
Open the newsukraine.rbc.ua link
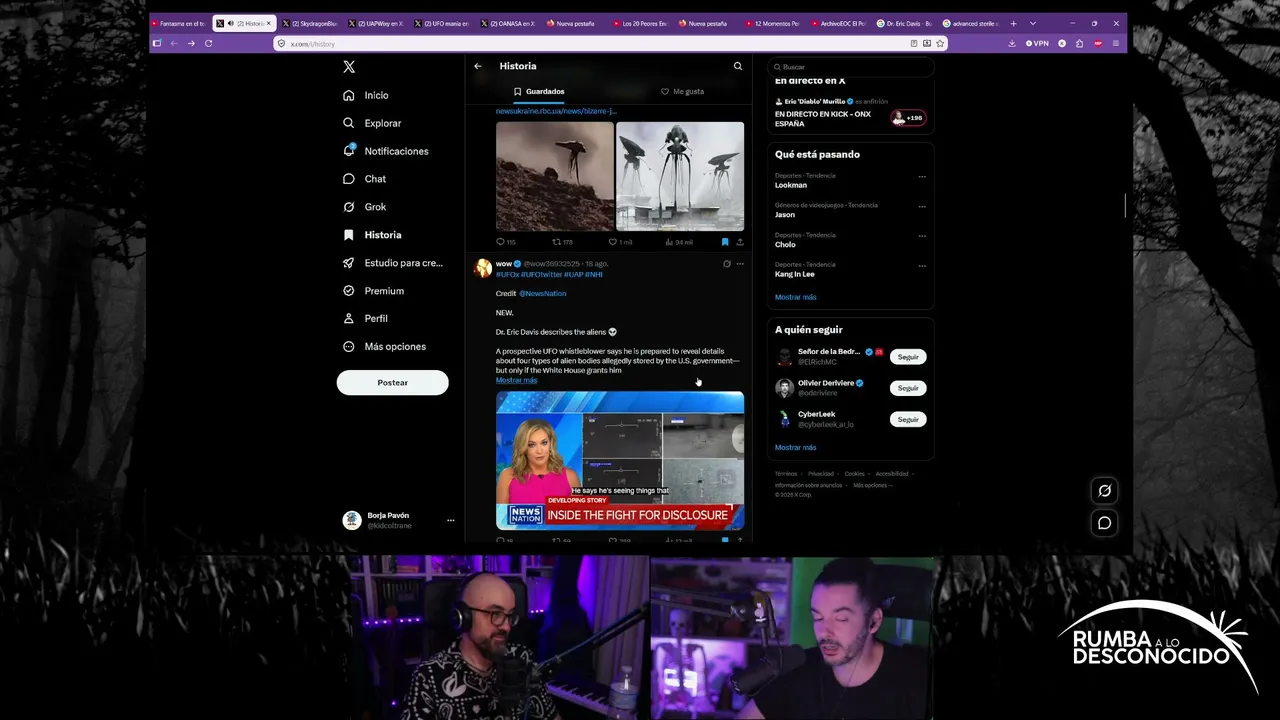[556, 111]
